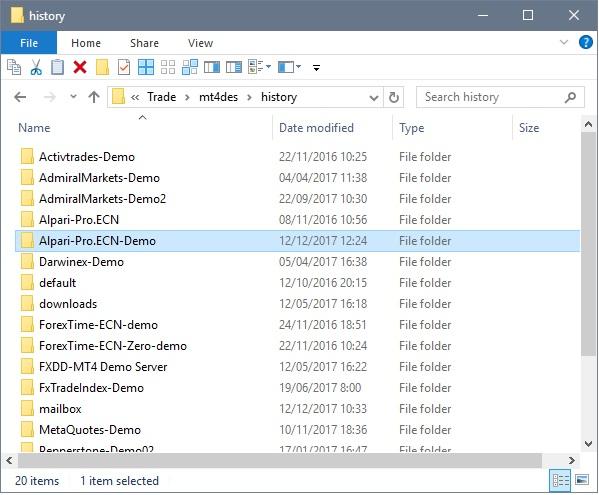Open address bar history dropdown

click(x=374, y=98)
